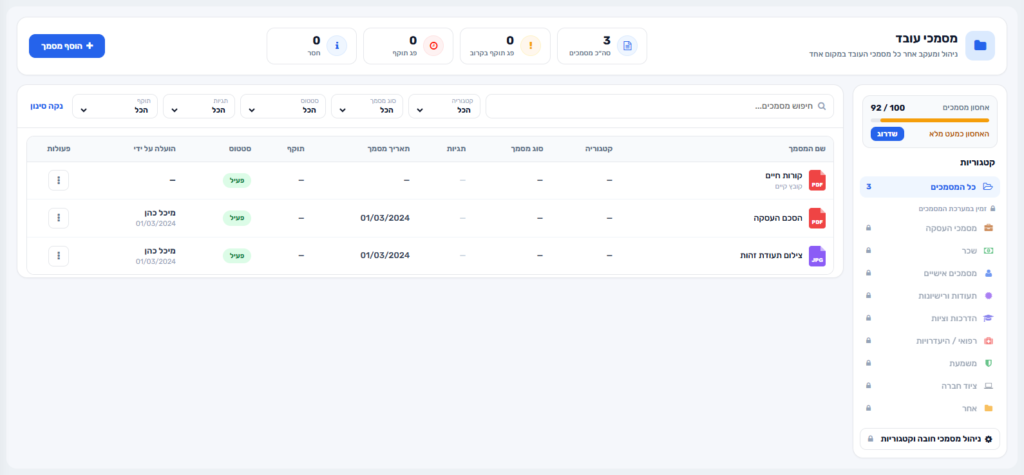Click the תגיות table column header
The width and height of the screenshot is (1024, 475).
pyautogui.click(x=455, y=149)
